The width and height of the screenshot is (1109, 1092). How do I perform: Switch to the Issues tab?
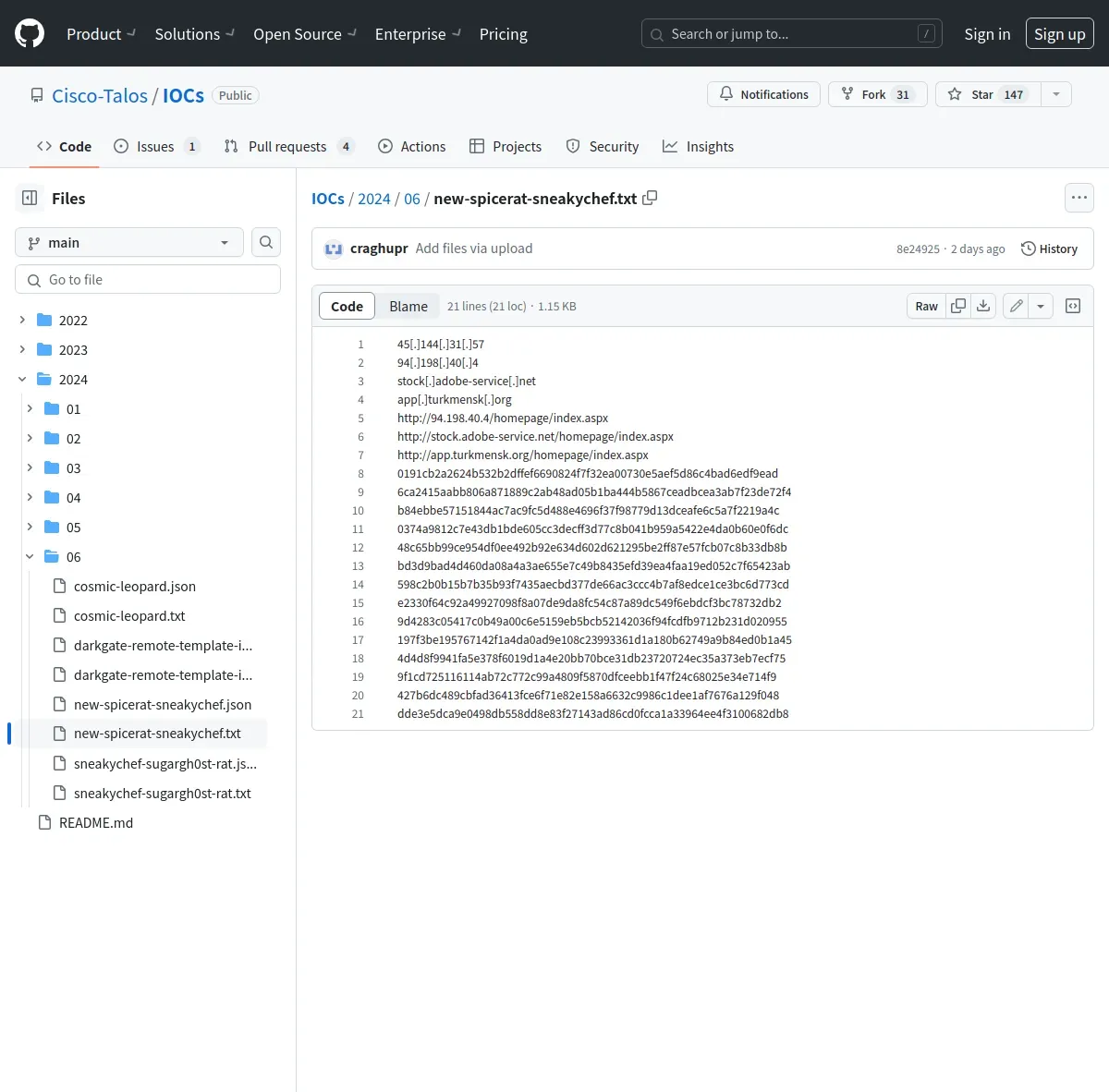coord(156,146)
